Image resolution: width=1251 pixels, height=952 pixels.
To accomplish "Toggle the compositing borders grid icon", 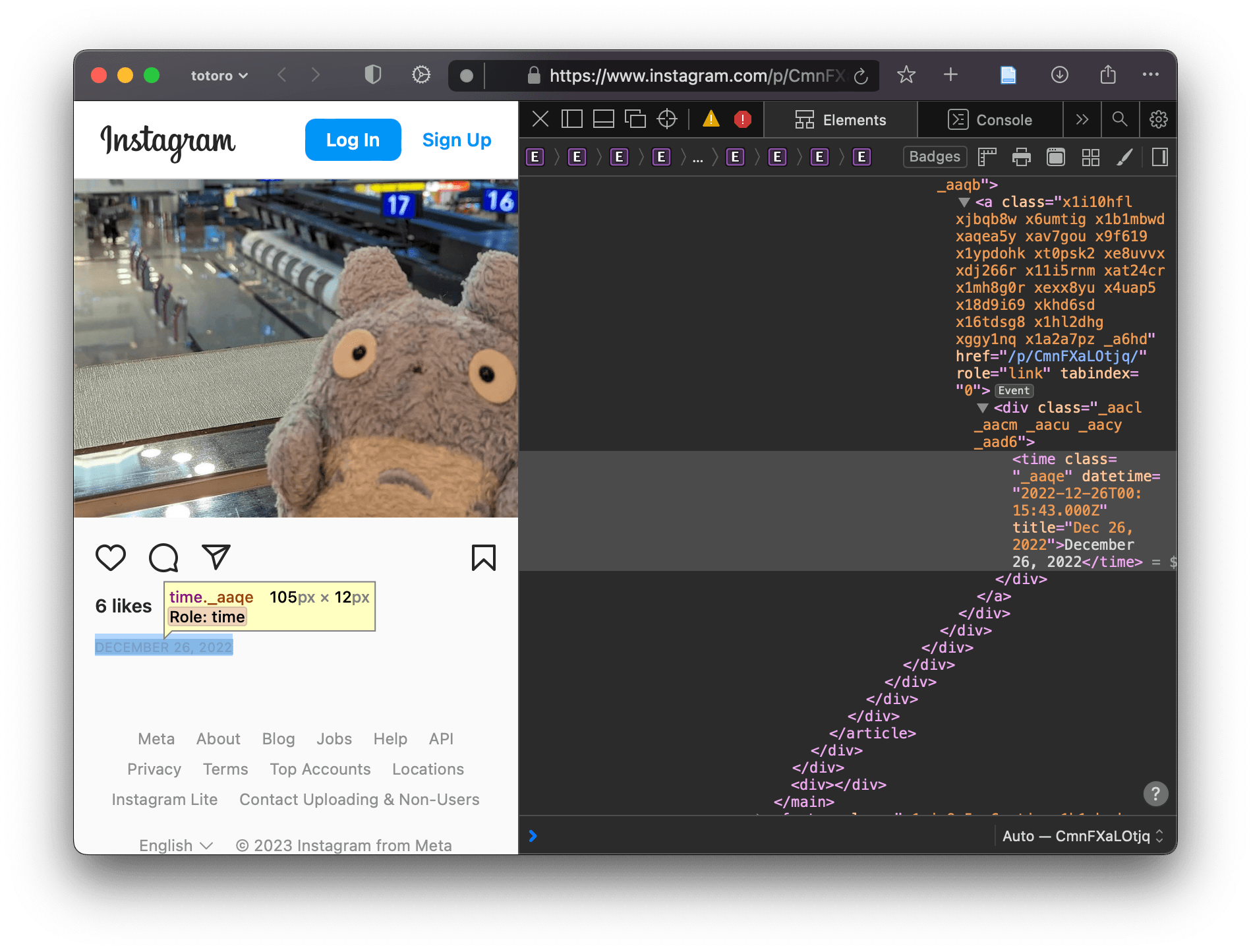I will pos(1091,157).
